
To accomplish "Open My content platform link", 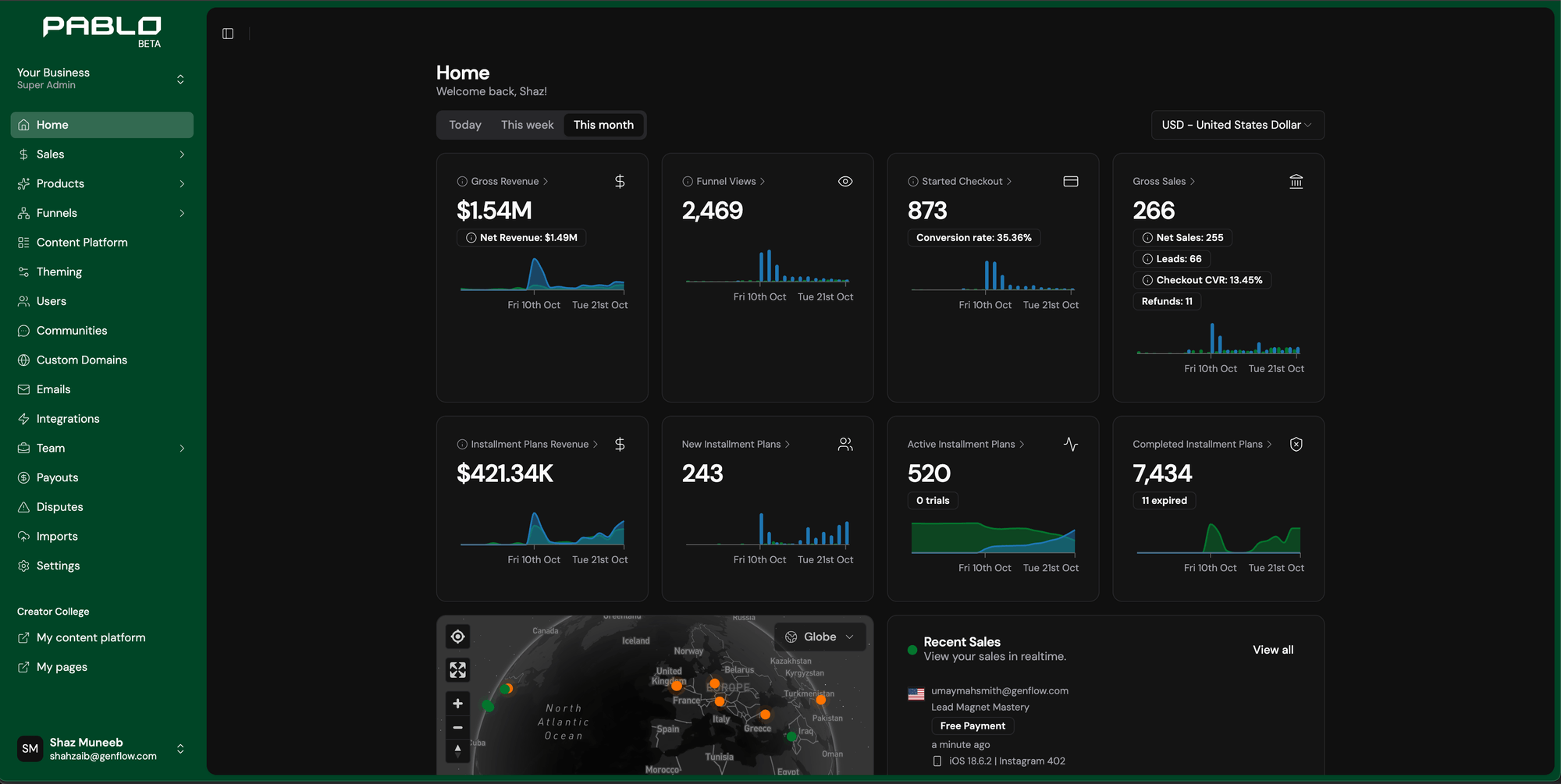I will pos(91,638).
